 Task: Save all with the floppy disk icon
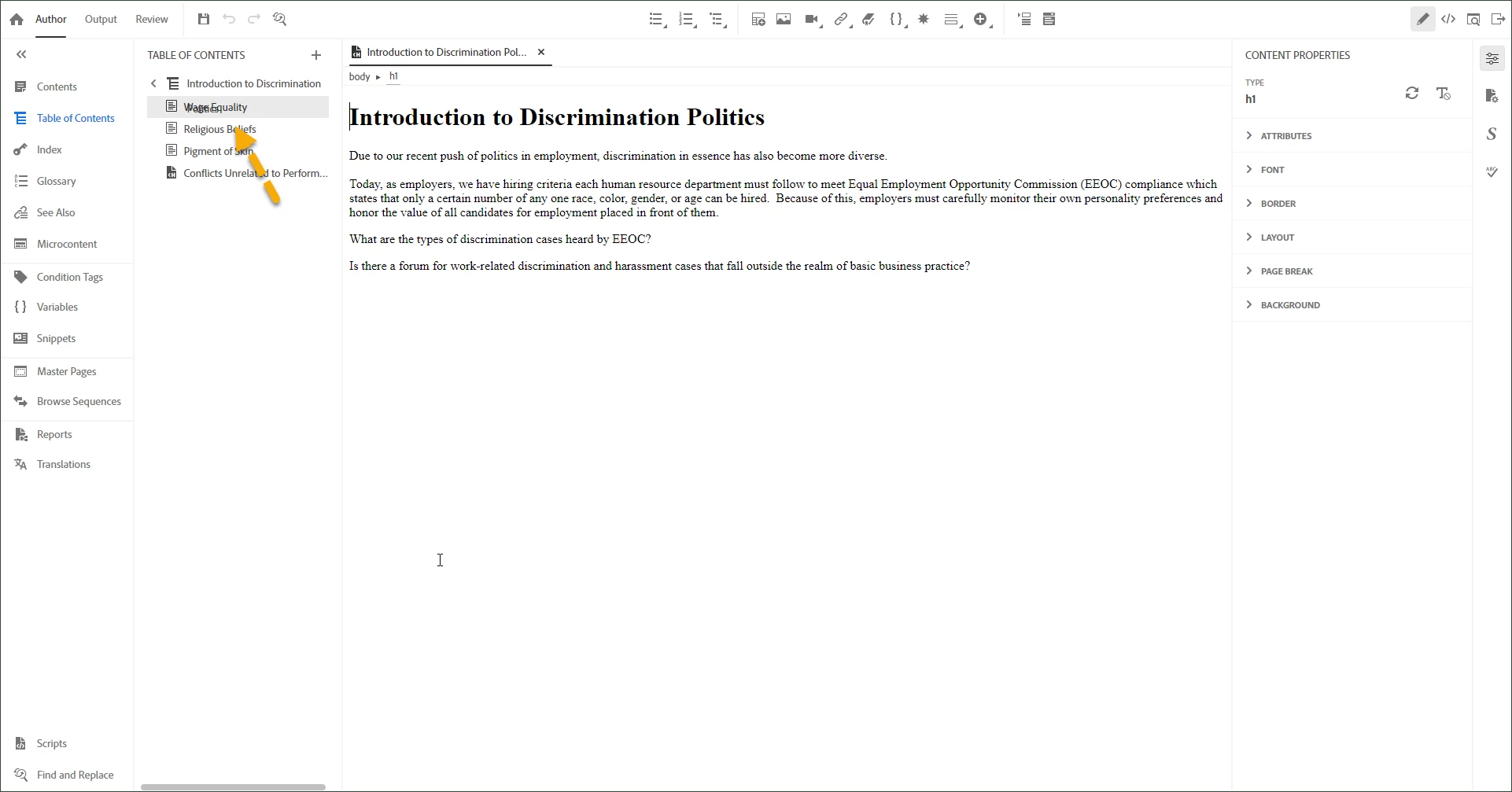tap(204, 19)
